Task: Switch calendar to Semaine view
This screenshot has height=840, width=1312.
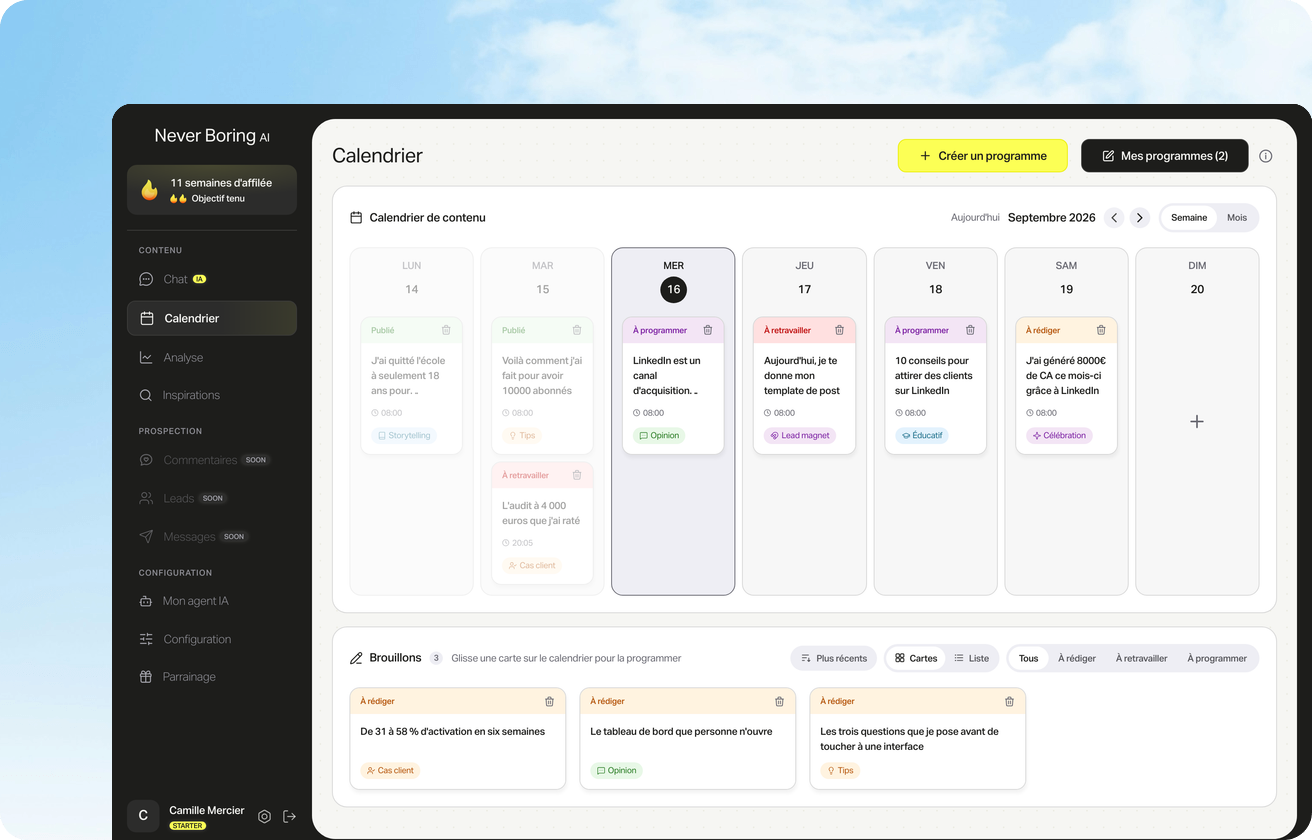Action: (1189, 218)
